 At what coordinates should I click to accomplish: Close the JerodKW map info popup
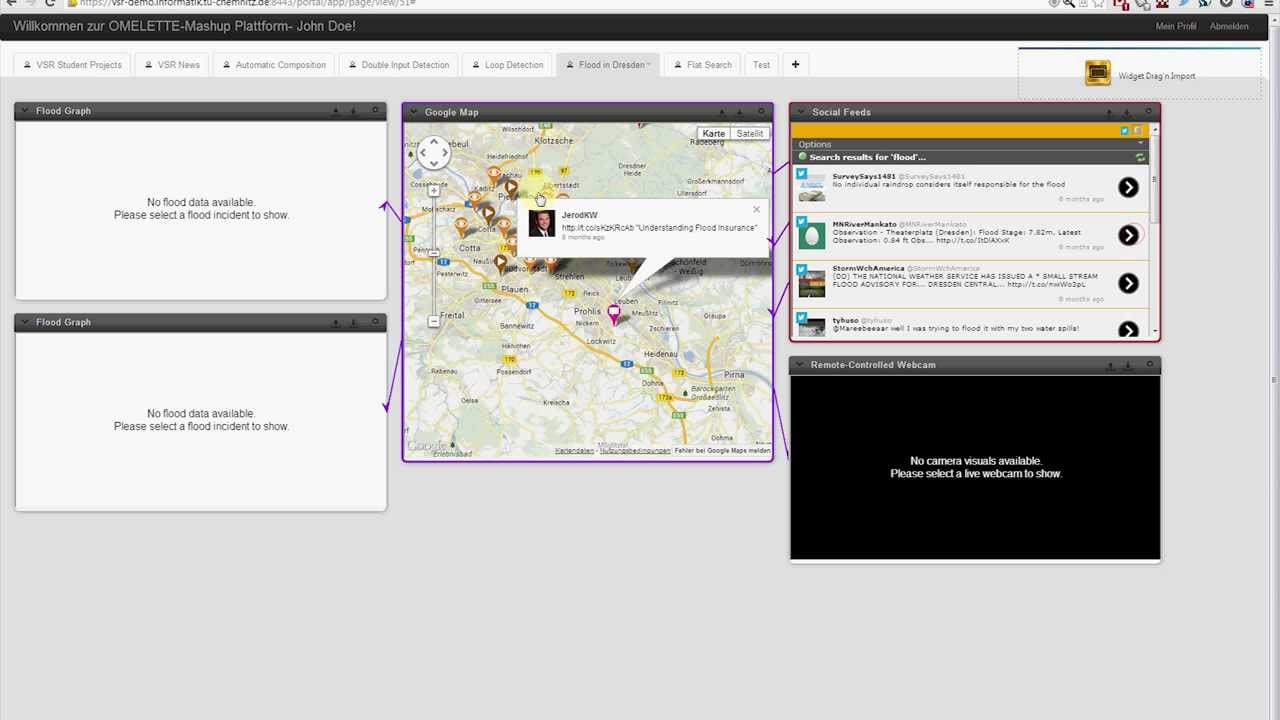pos(756,209)
